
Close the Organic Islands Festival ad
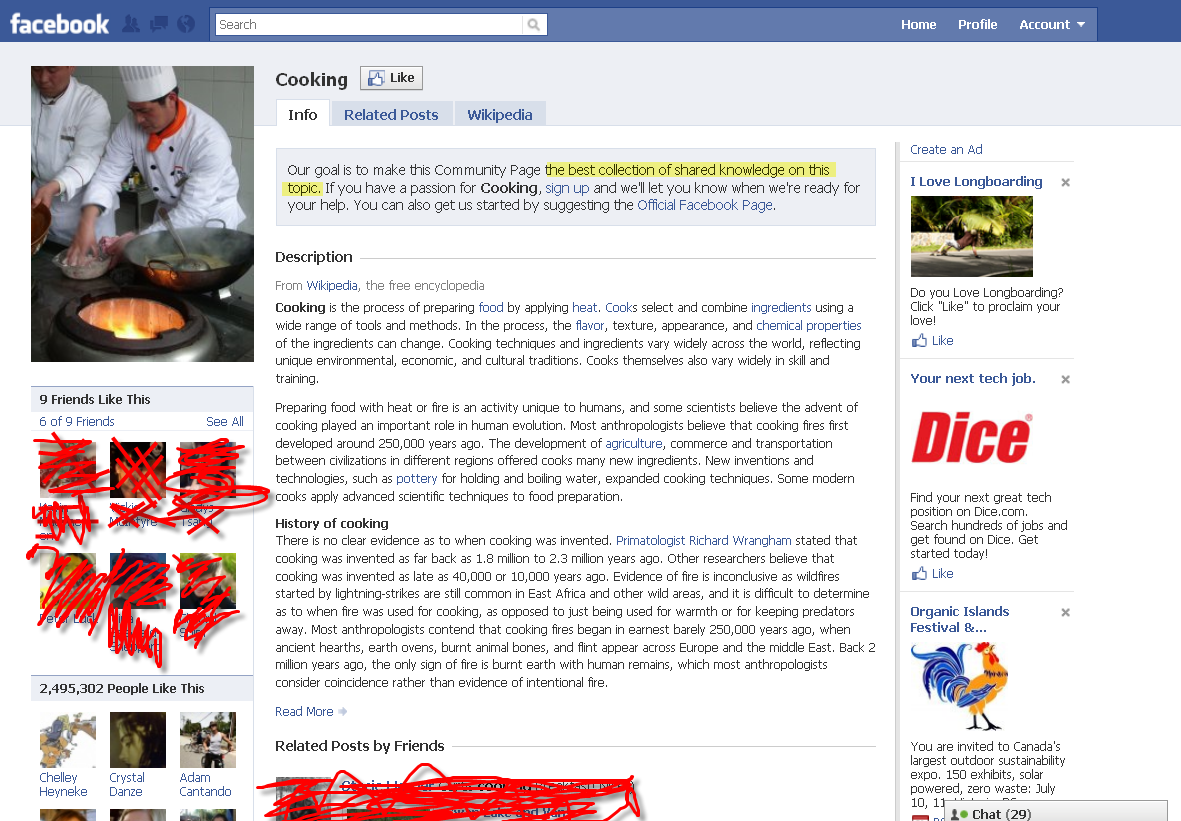(x=1065, y=613)
